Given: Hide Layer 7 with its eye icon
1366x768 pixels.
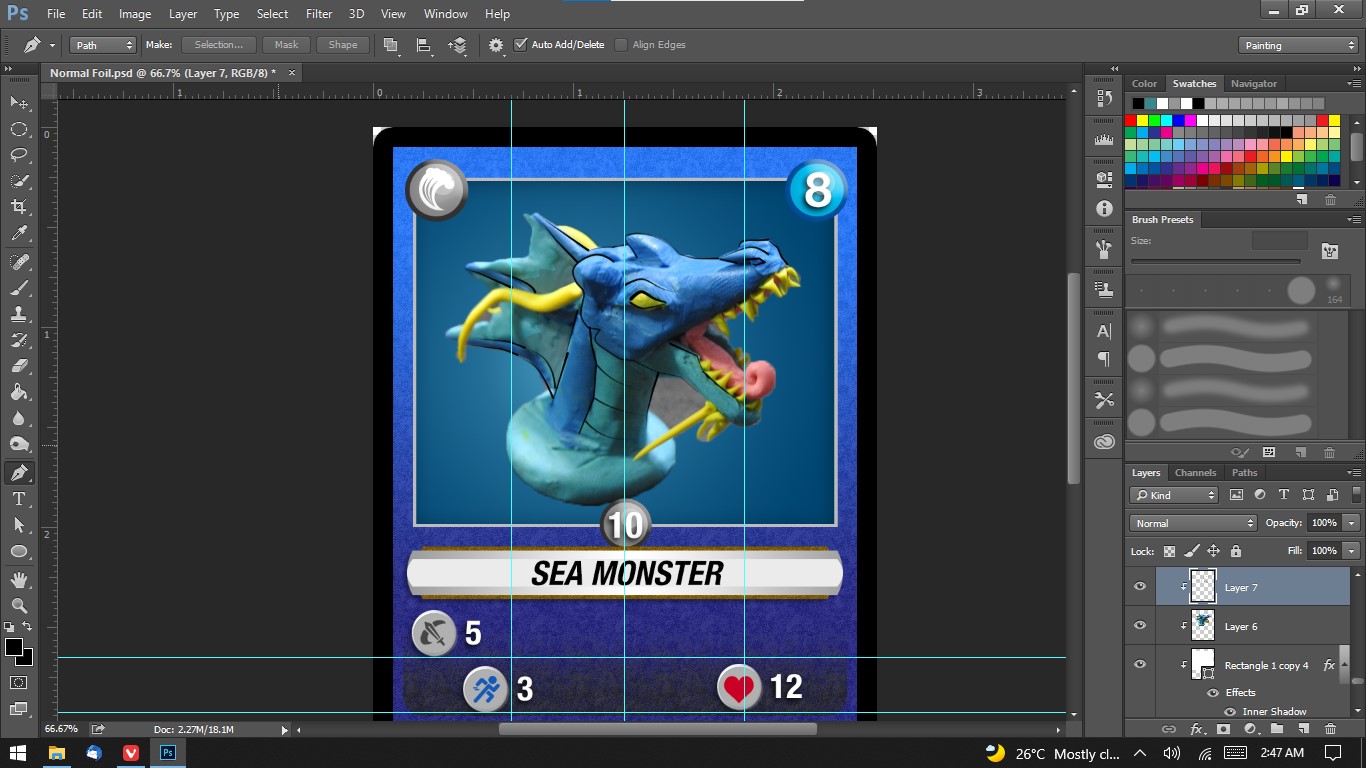Looking at the screenshot, I should click(1140, 587).
